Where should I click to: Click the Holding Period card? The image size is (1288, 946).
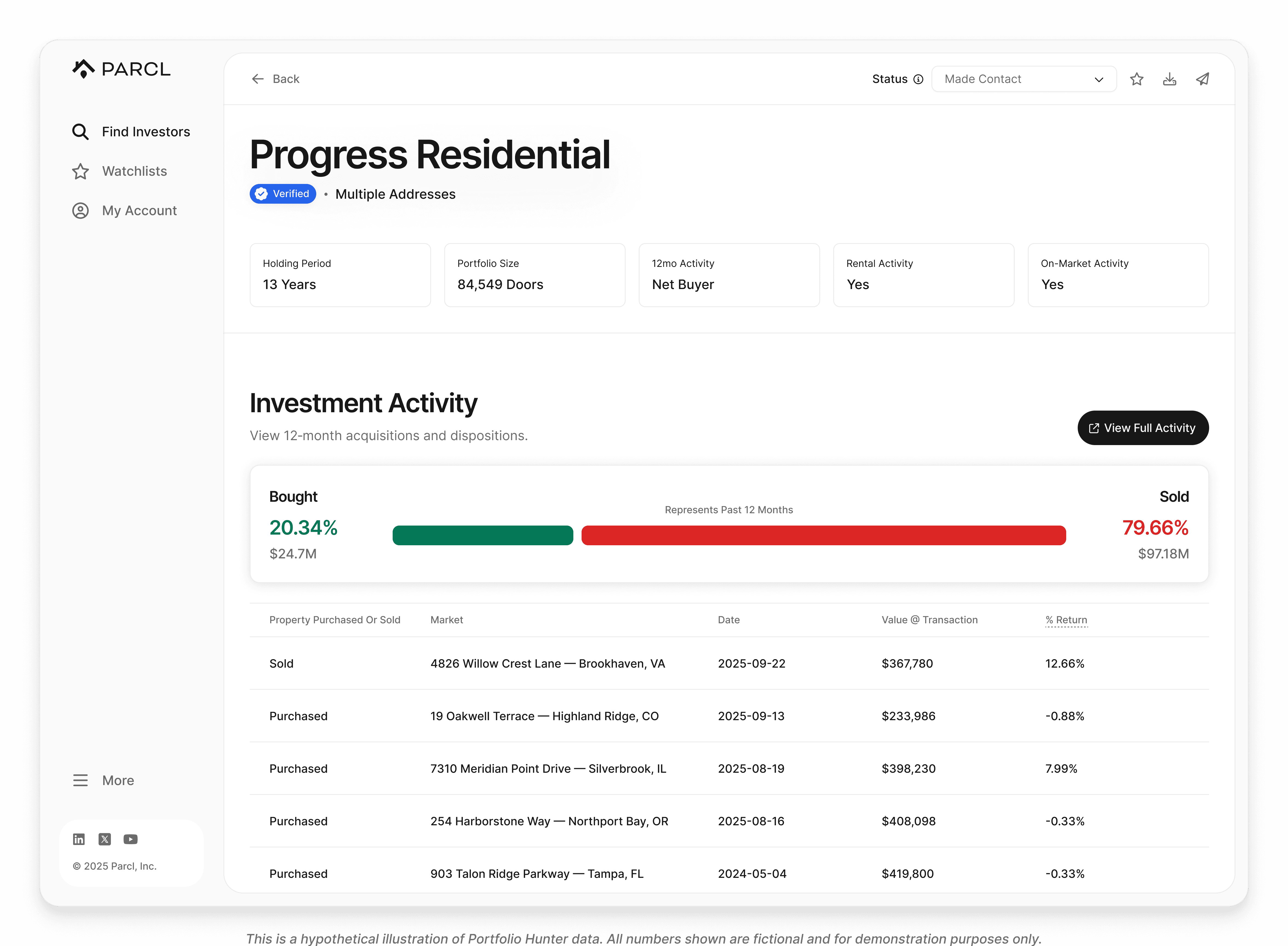(x=340, y=275)
